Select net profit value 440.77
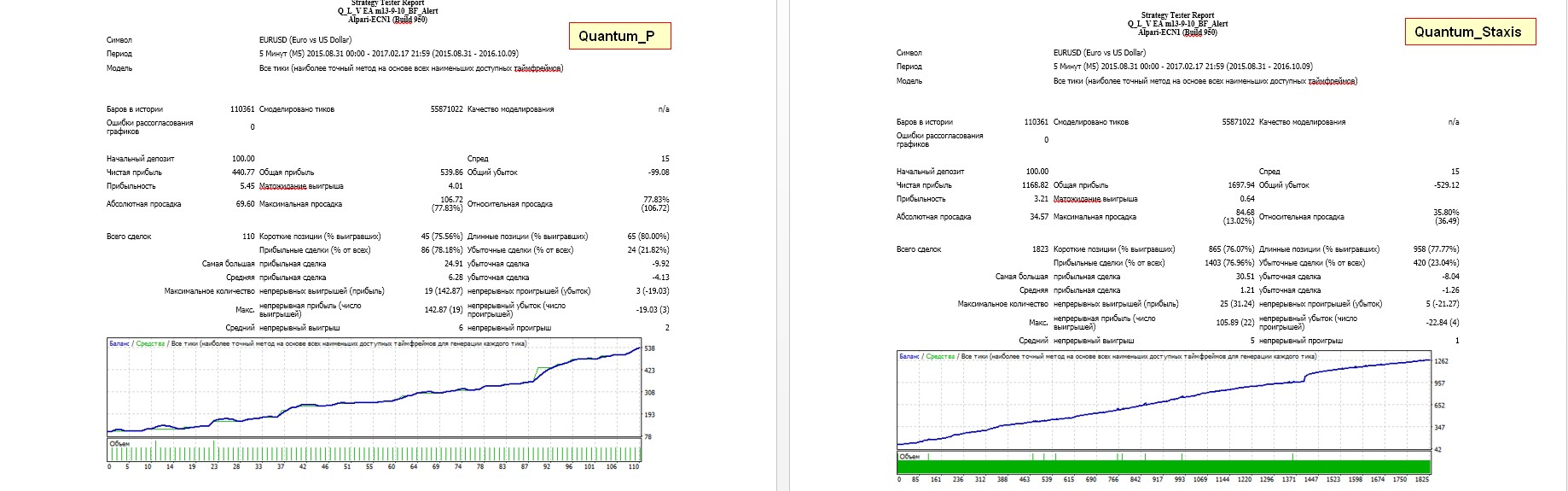 [243, 172]
